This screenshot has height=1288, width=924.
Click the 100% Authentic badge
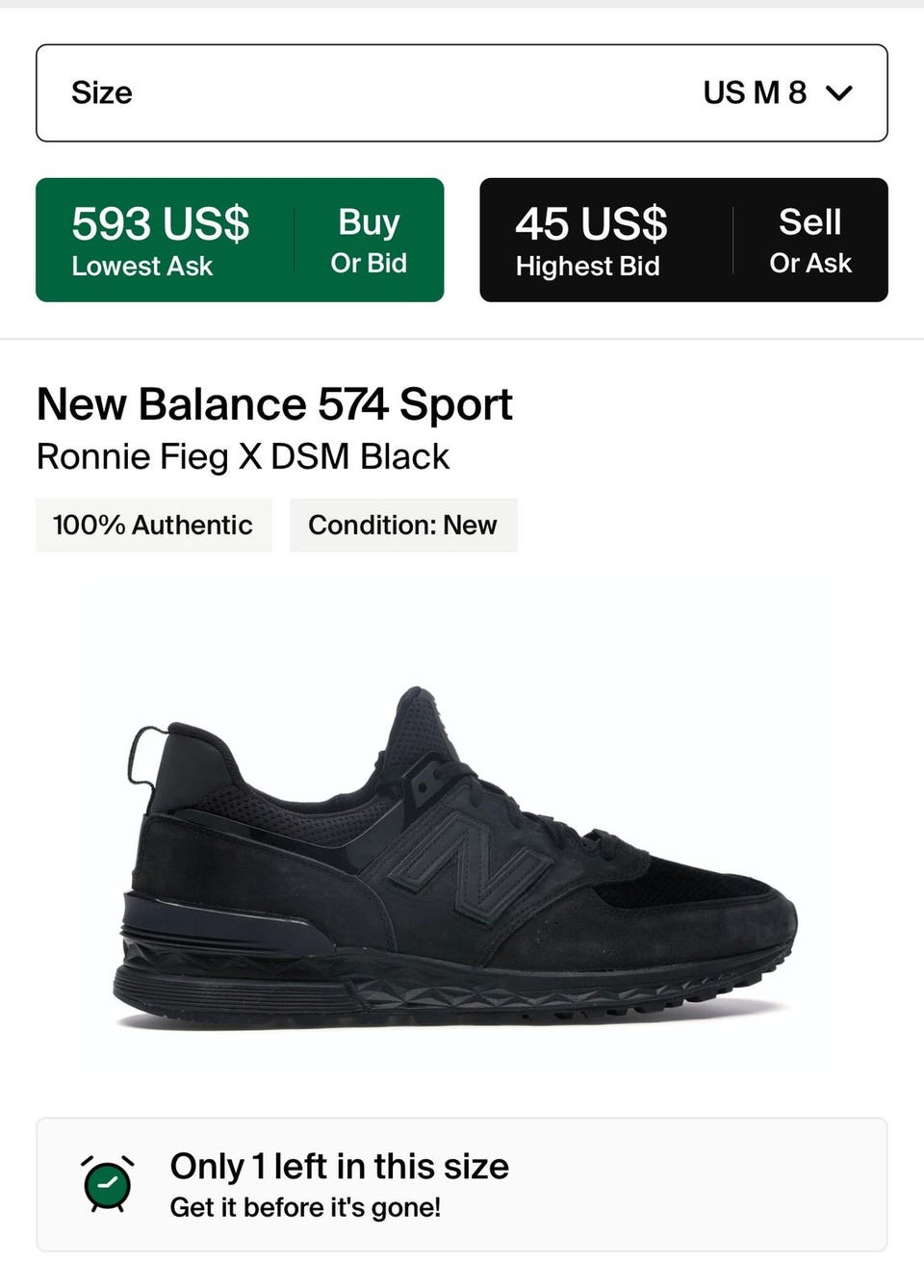click(153, 526)
